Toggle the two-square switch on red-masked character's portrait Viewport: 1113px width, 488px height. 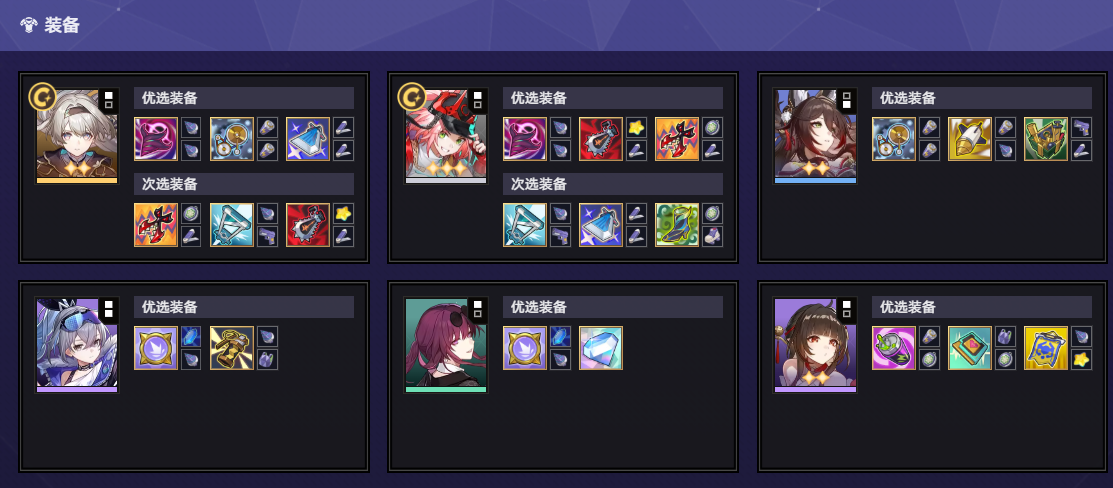[478, 99]
